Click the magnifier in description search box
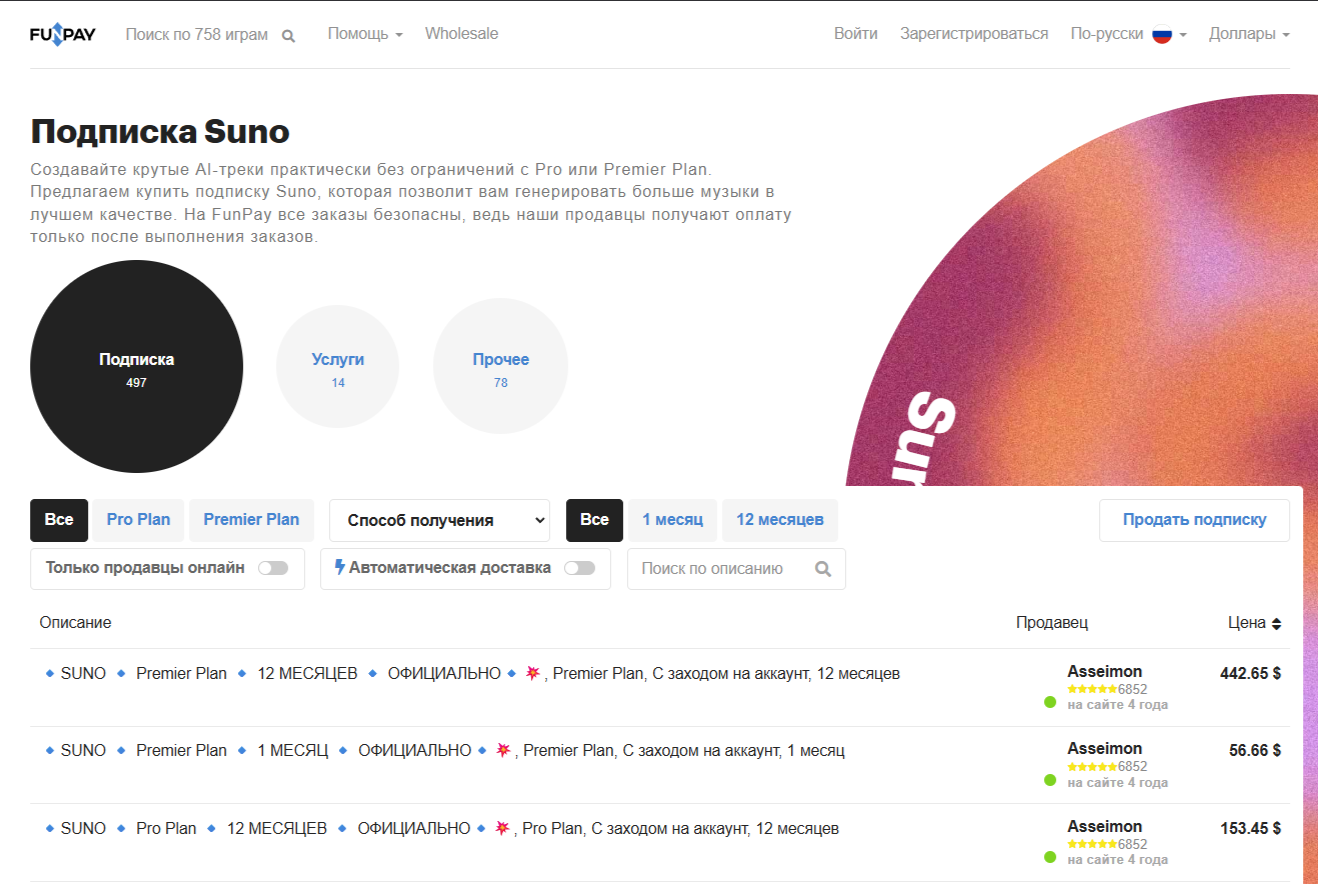Viewport: 1318px width, 884px height. 823,569
